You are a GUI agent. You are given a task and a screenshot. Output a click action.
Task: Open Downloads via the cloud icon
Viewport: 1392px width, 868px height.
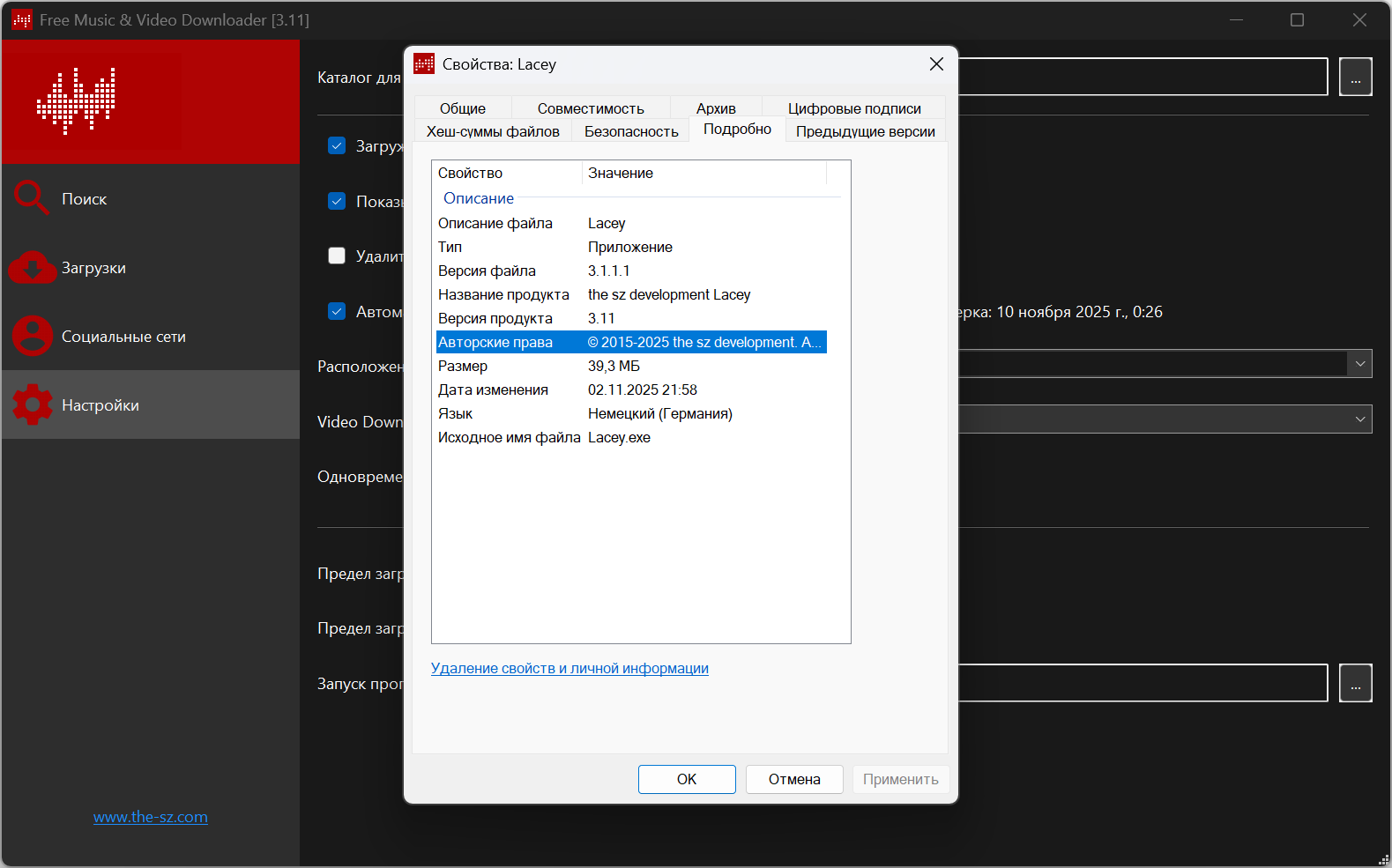click(x=33, y=268)
